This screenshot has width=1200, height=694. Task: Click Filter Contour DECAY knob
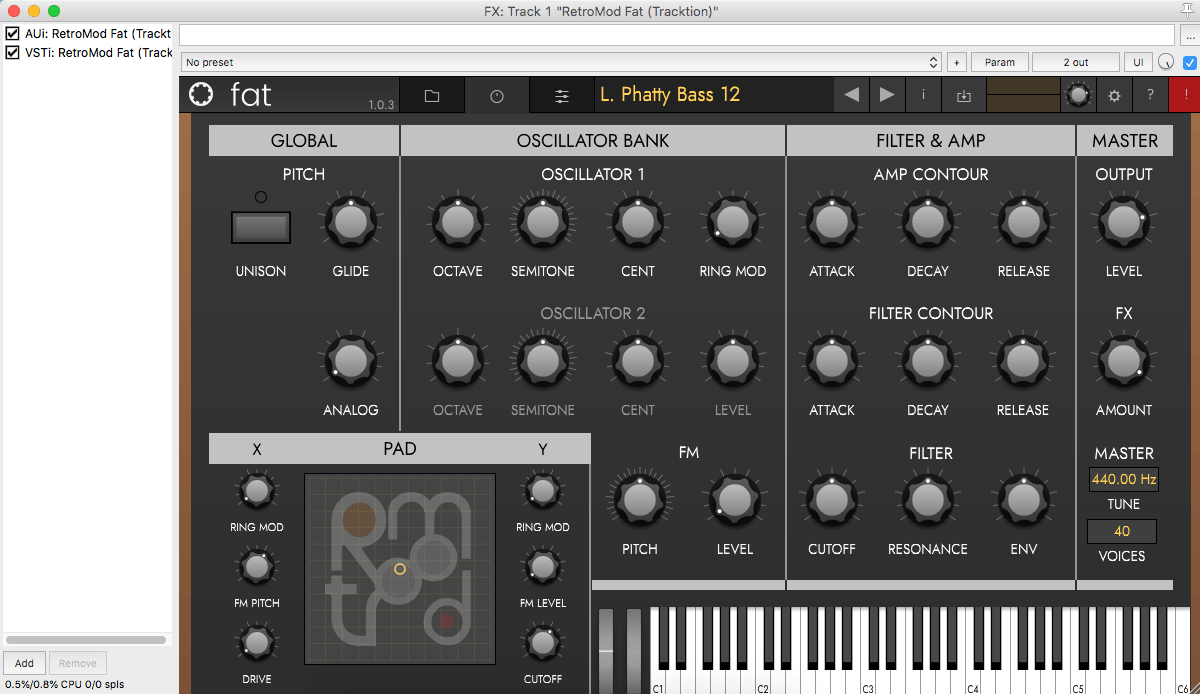[928, 361]
